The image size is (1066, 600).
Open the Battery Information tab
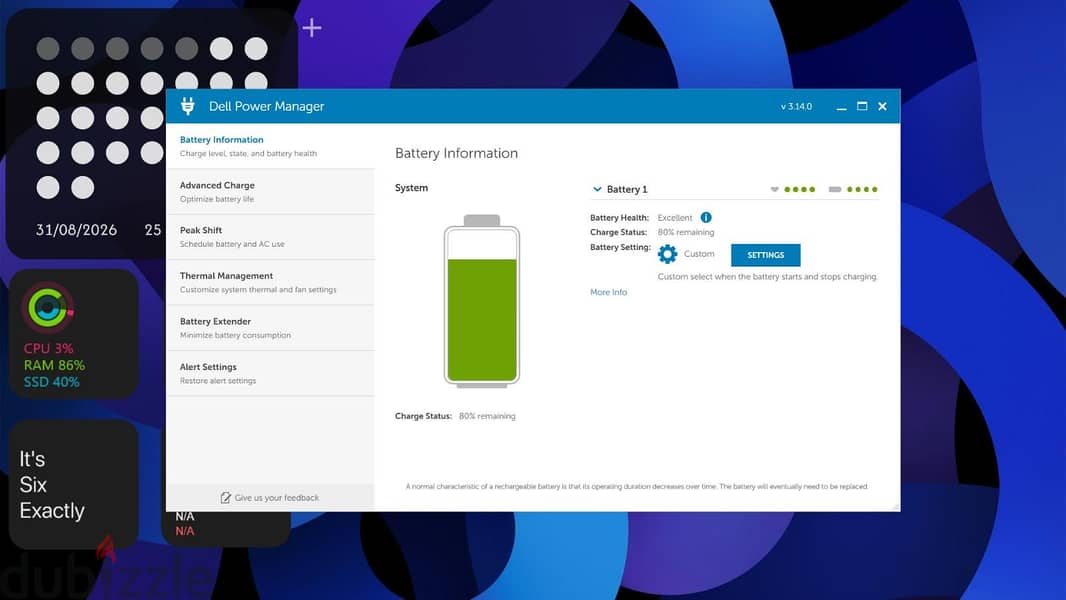point(270,146)
